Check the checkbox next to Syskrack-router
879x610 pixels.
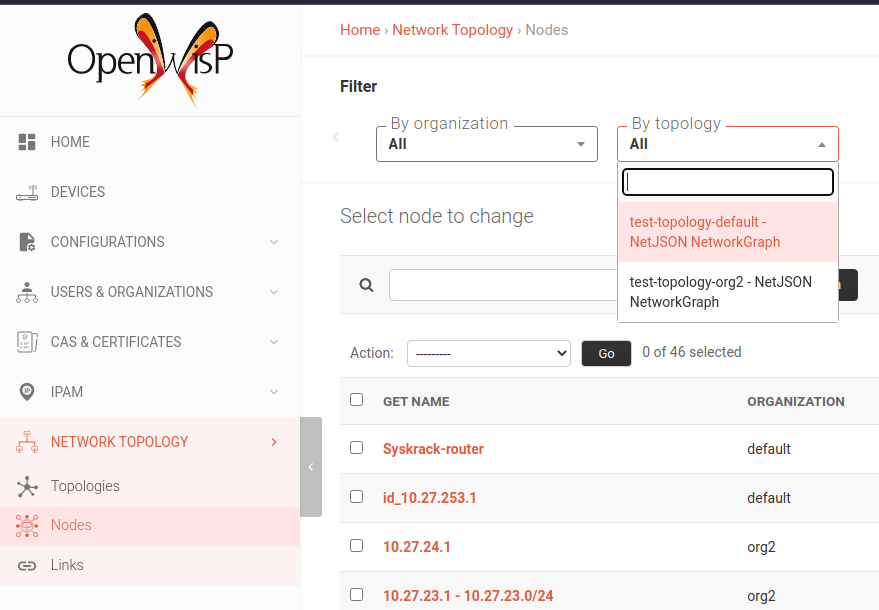pos(356,447)
